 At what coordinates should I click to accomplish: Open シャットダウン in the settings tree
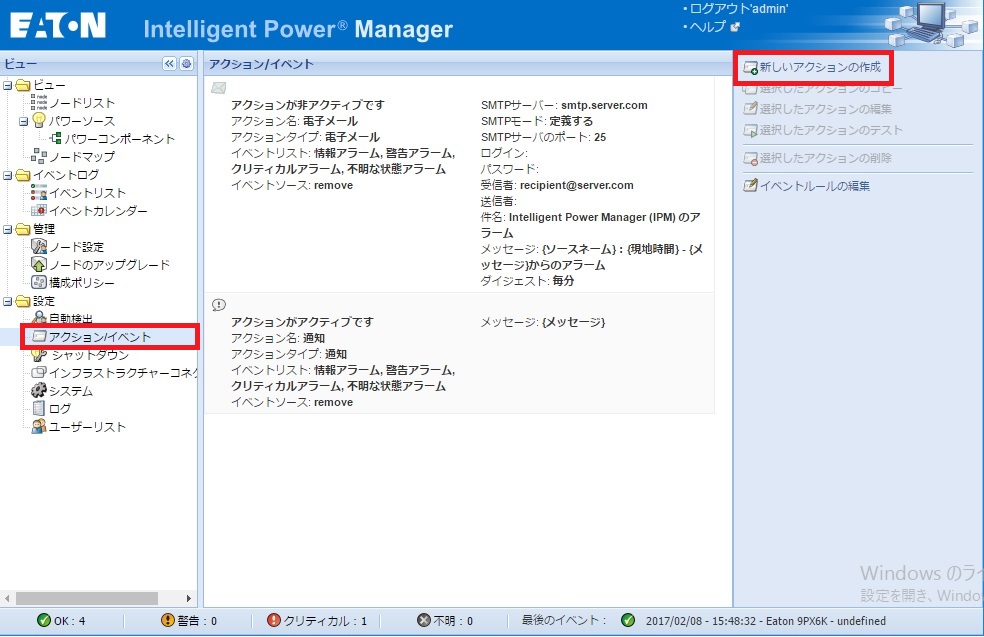89,355
